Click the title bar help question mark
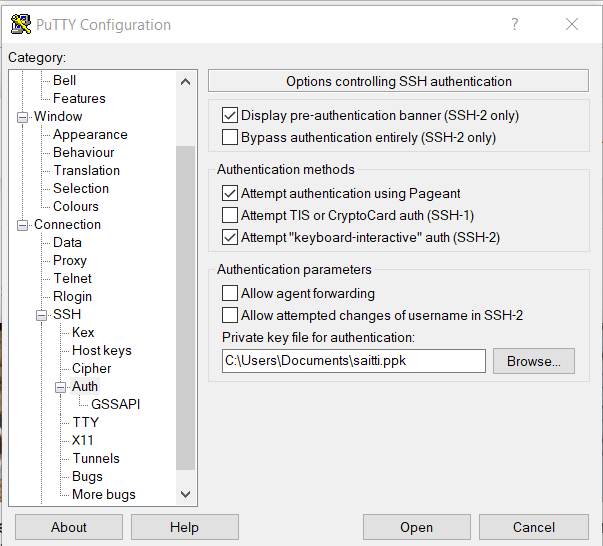This screenshot has height=546, width=603. click(515, 24)
